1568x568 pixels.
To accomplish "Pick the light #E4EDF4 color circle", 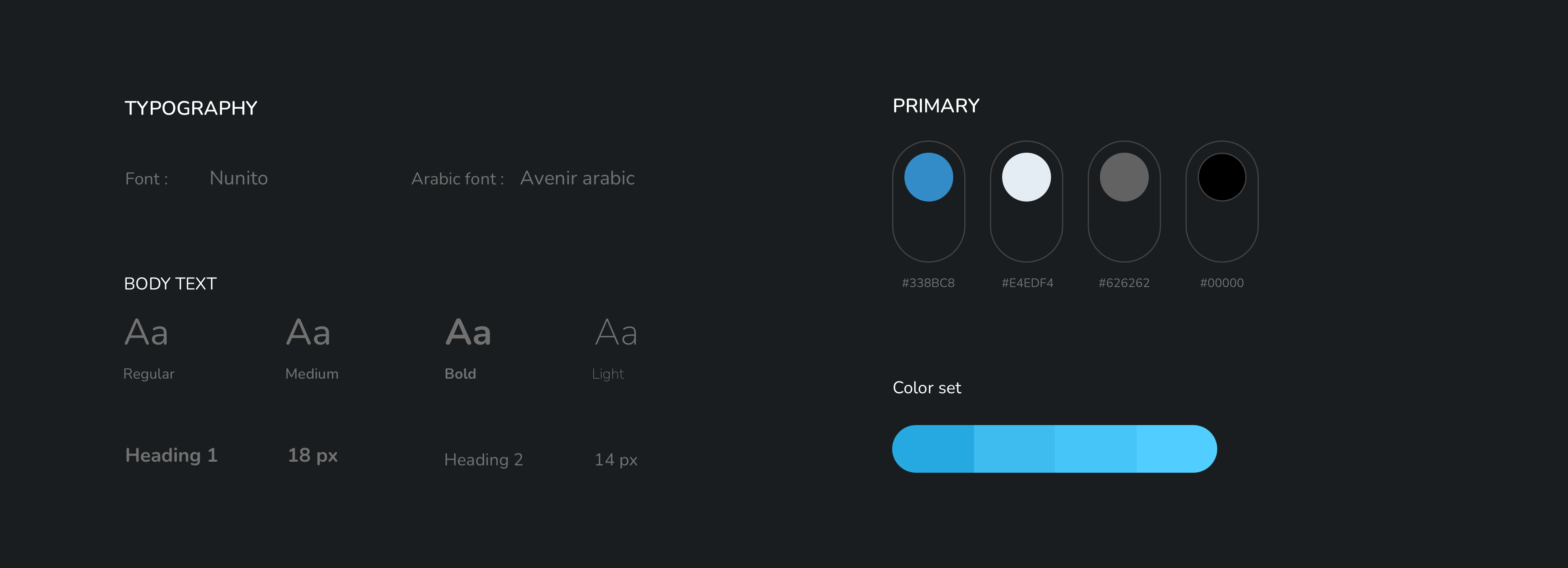I will pos(1026,177).
